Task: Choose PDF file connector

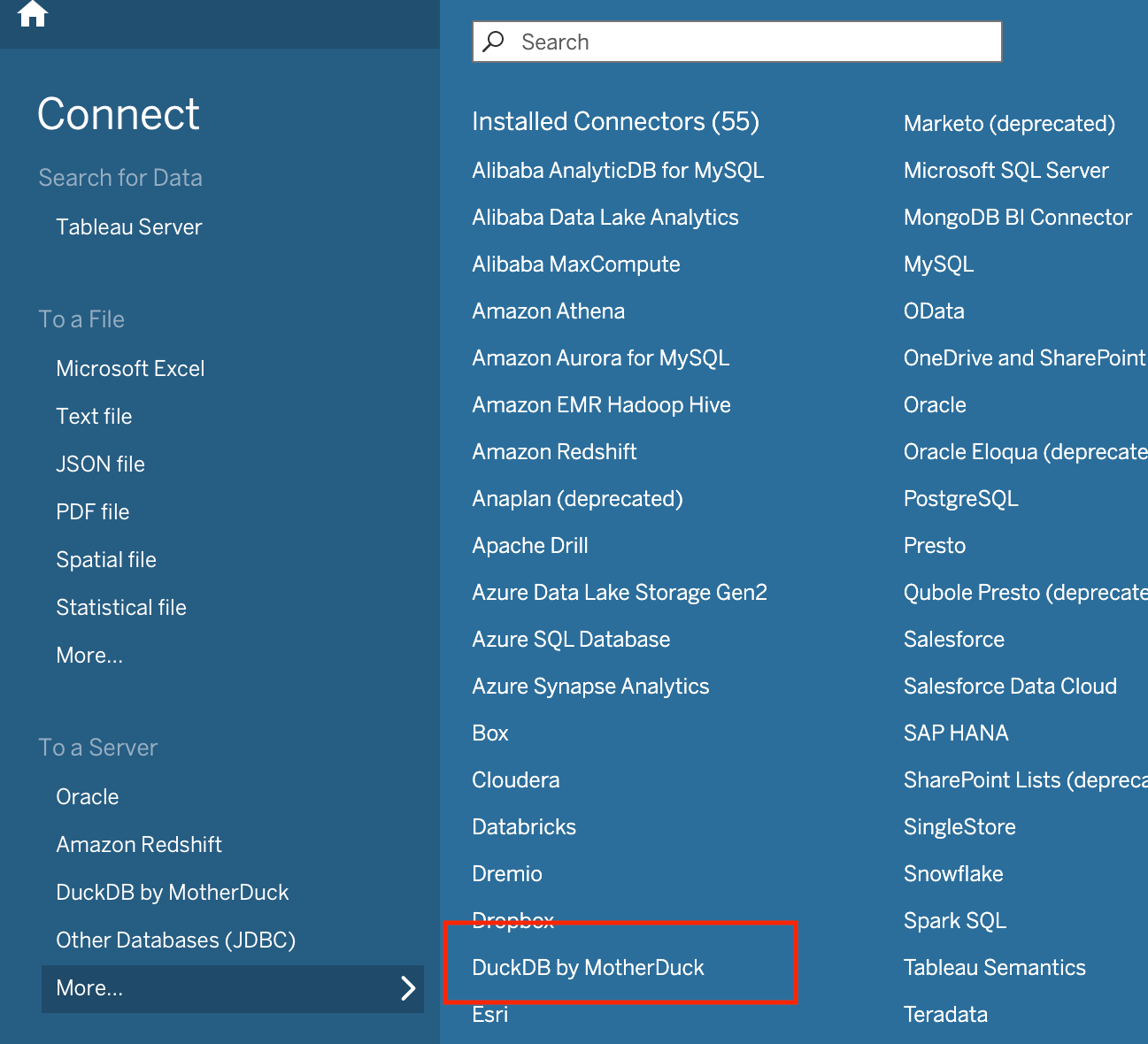Action: [x=93, y=512]
